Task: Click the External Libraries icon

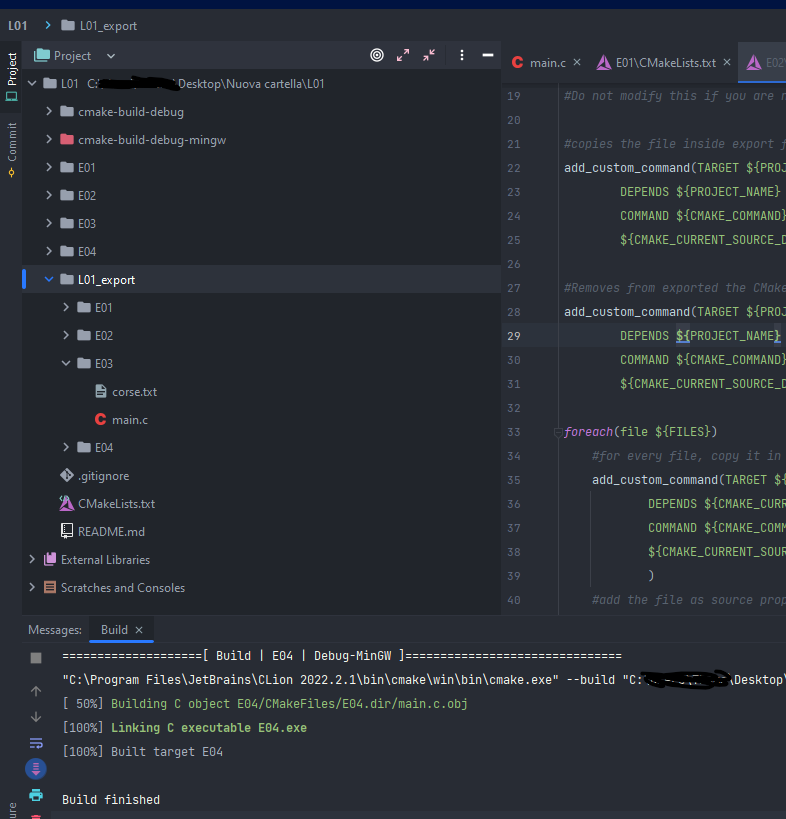Action: point(50,559)
